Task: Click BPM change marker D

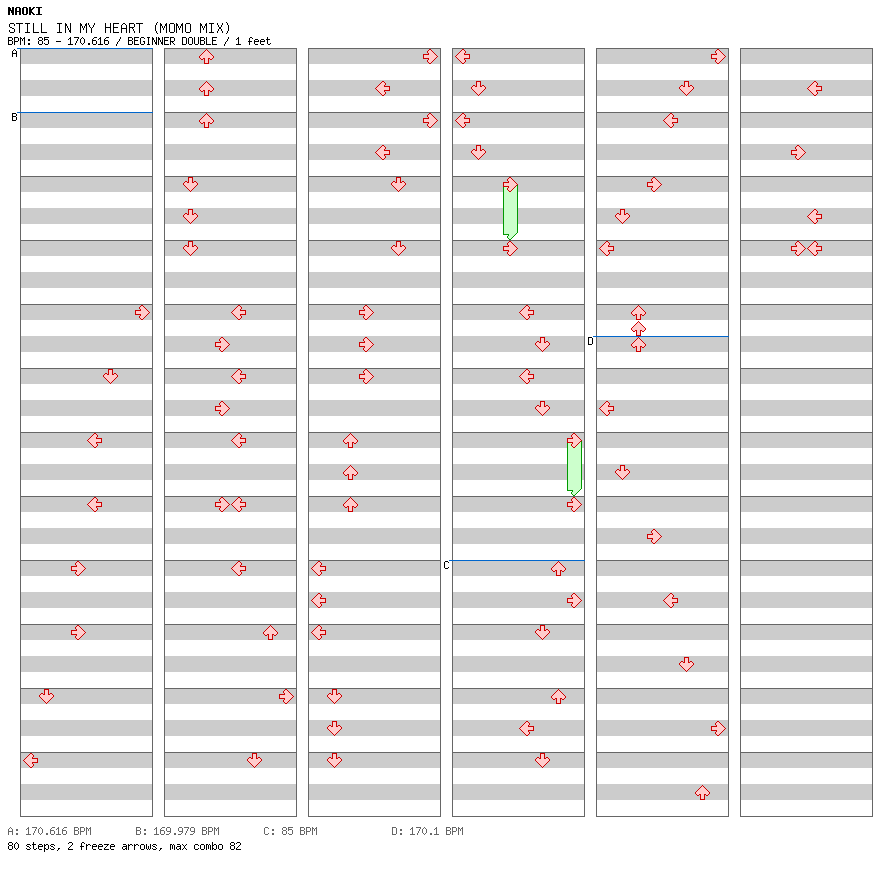Action: (x=590, y=341)
